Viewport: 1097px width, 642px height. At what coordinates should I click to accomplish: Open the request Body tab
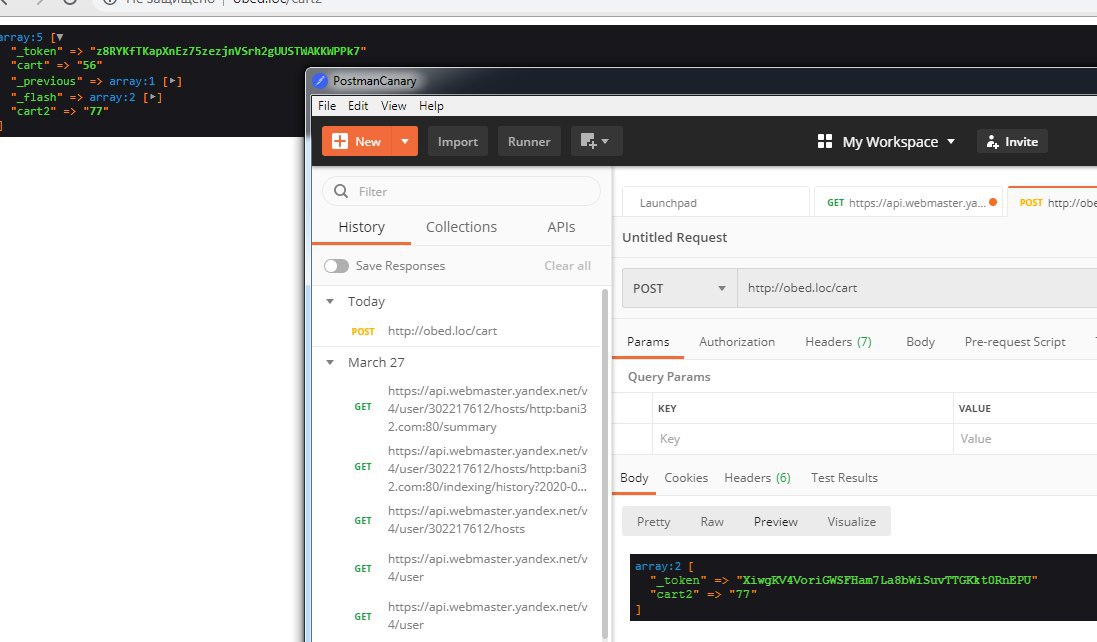pyautogui.click(x=920, y=342)
